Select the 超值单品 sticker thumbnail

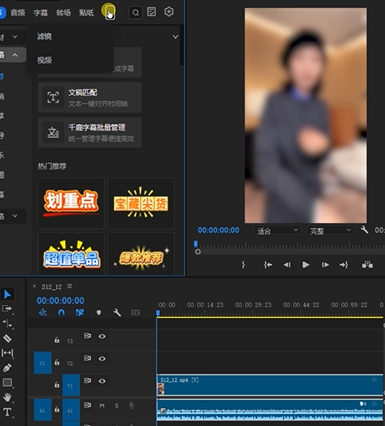pyautogui.click(x=71, y=253)
